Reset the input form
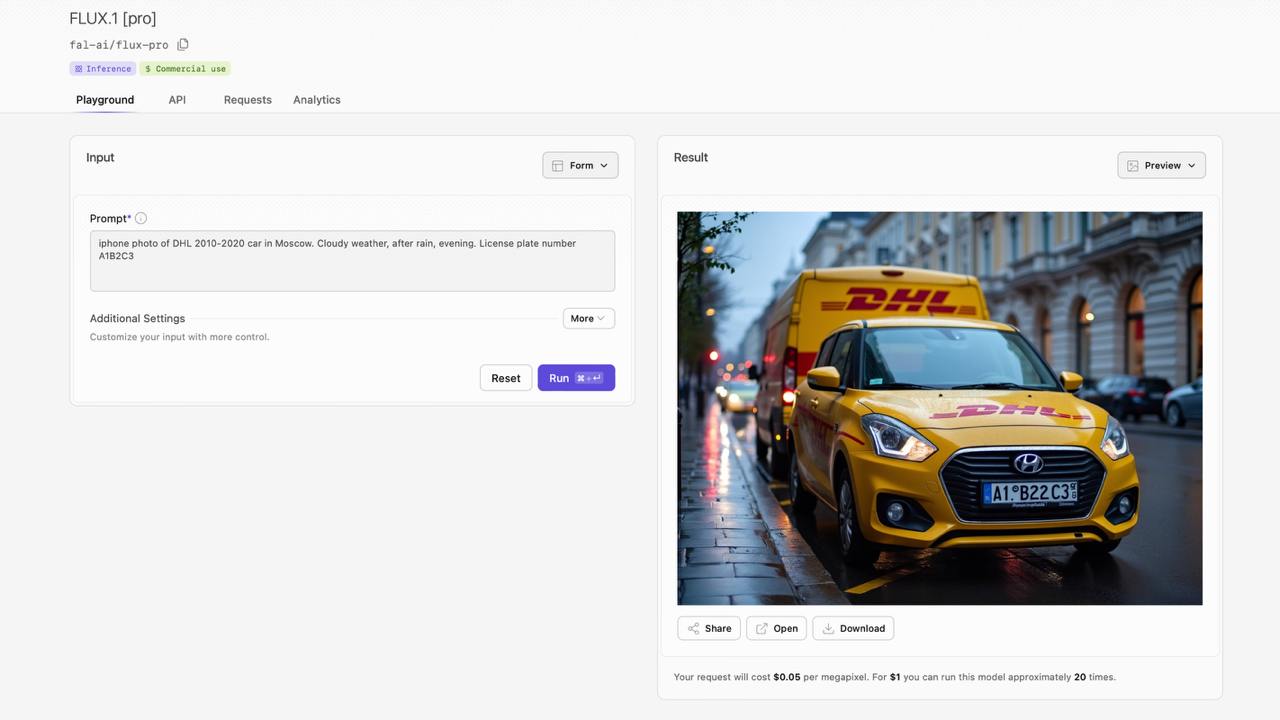Image resolution: width=1280 pixels, height=720 pixels. [x=506, y=378]
